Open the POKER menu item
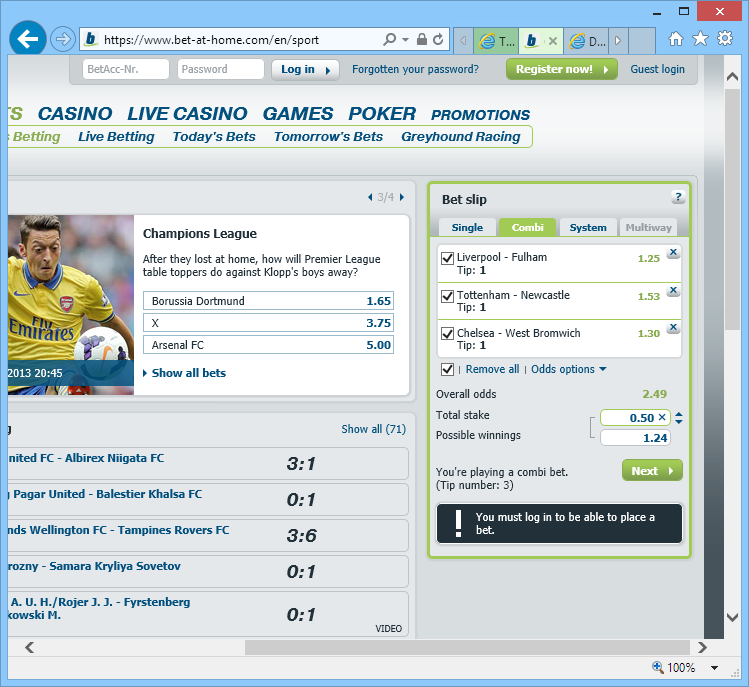The width and height of the screenshot is (749, 687). pyautogui.click(x=382, y=114)
